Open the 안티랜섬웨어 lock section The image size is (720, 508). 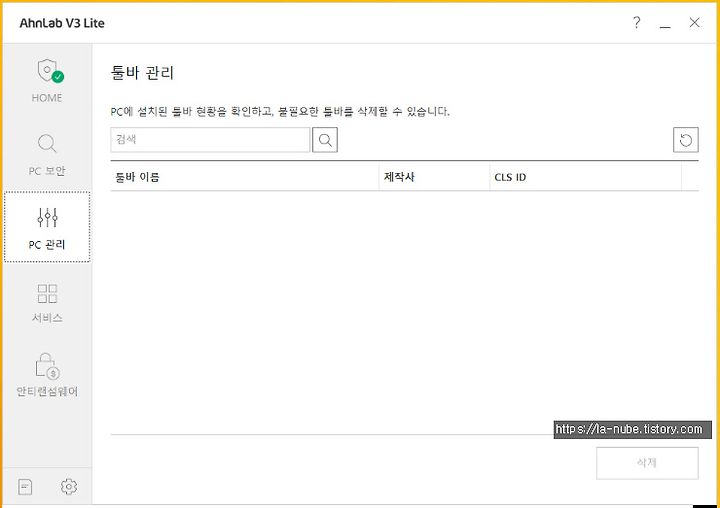click(47, 375)
